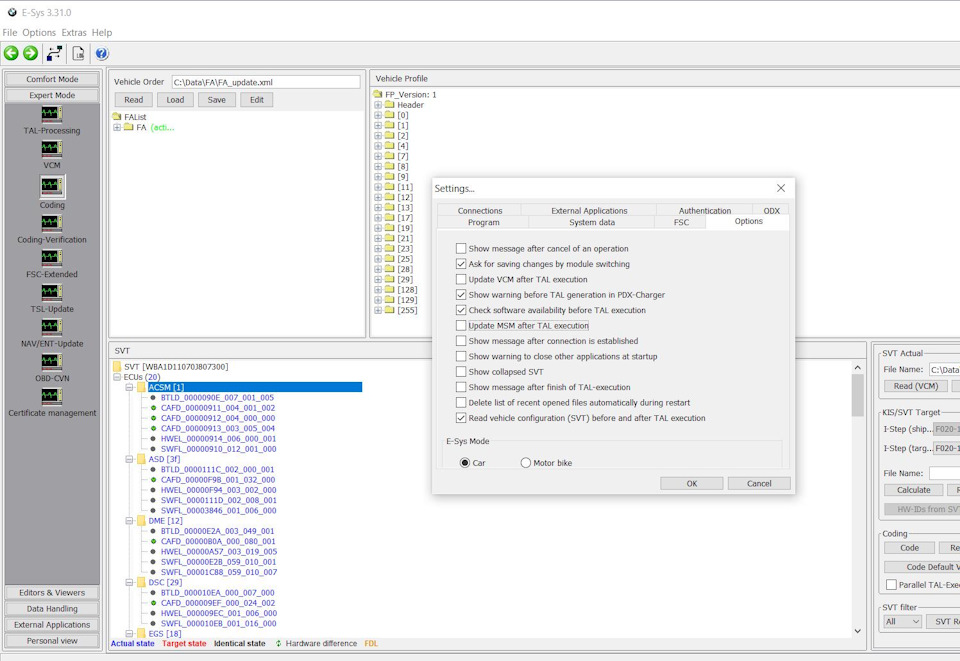Enable Show collapsed SVT checkbox
This screenshot has height=661, width=960.
pyautogui.click(x=461, y=372)
